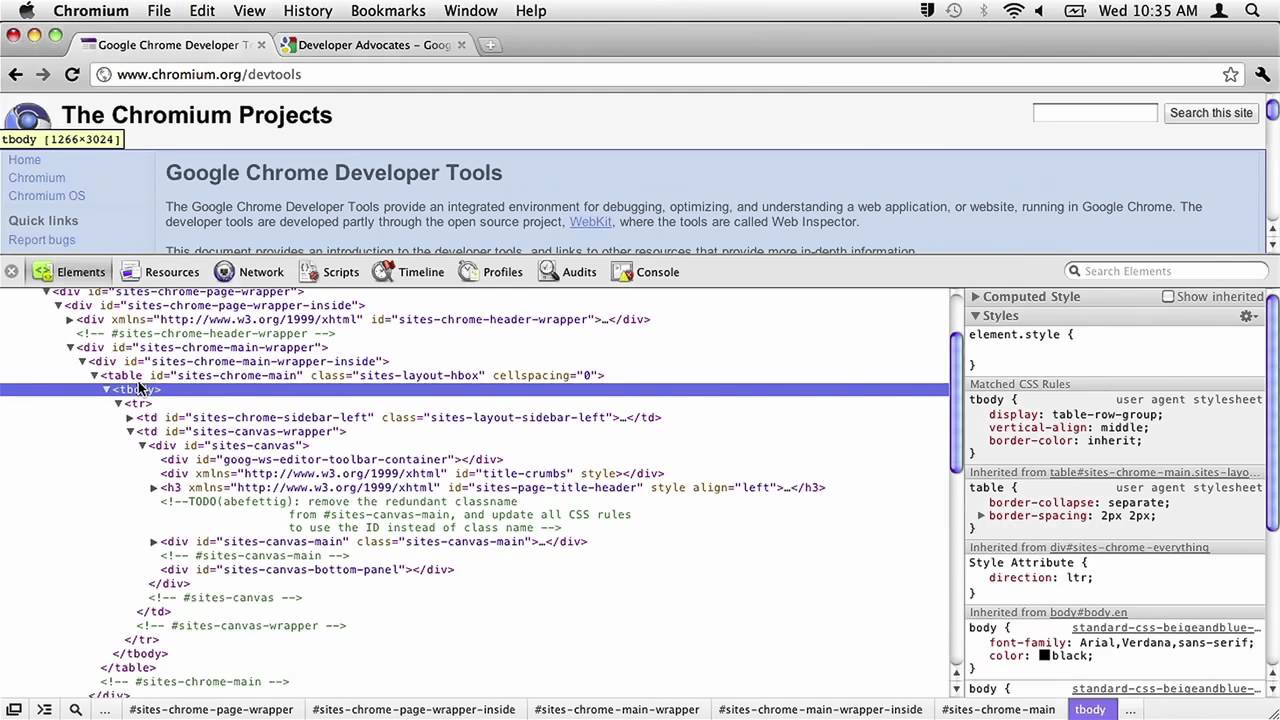This screenshot has width=1280, height=720.
Task: Click the leading ellipsis in the breadcrumb bar
Action: (x=105, y=709)
